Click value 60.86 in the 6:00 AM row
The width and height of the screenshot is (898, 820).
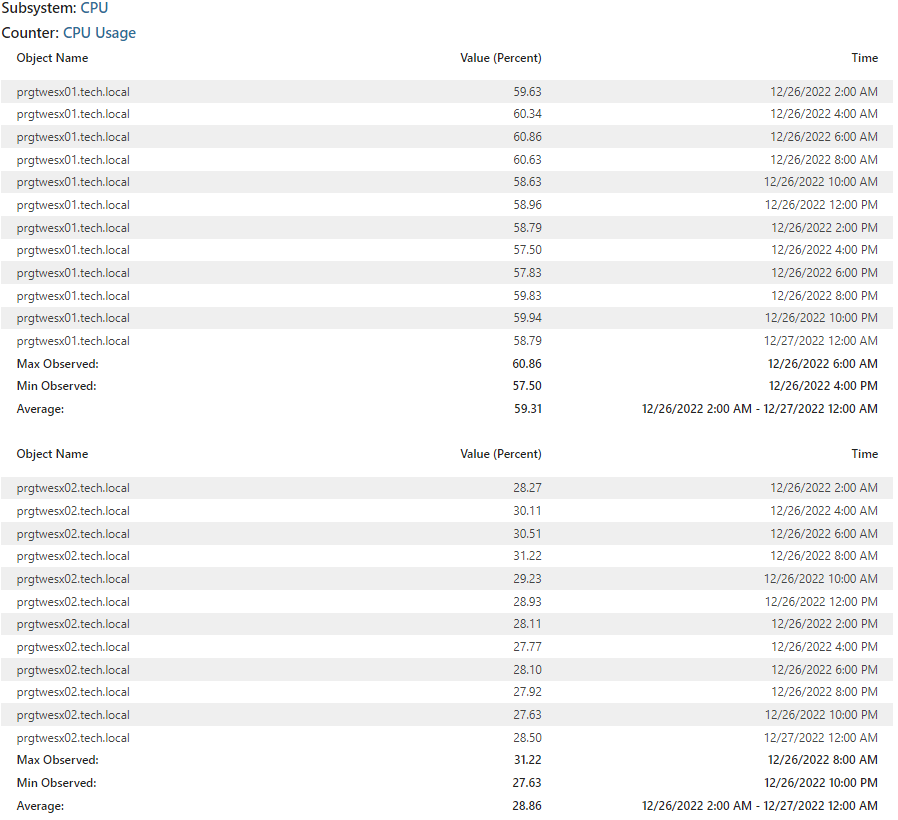coord(527,137)
